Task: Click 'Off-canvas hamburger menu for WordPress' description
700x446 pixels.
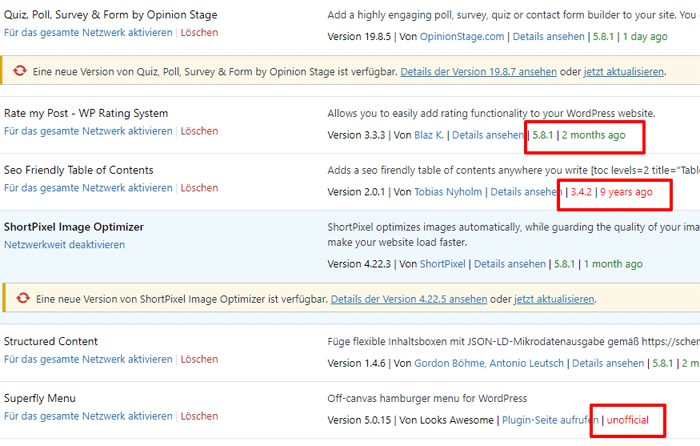Action: point(427,398)
